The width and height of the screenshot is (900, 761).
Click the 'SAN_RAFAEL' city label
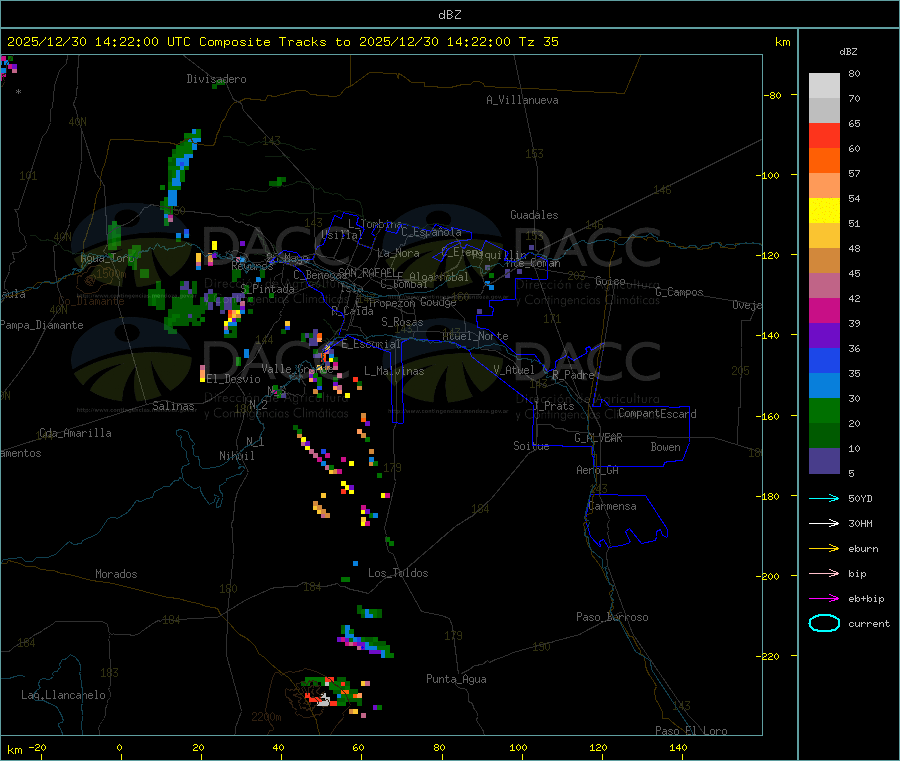click(x=367, y=272)
